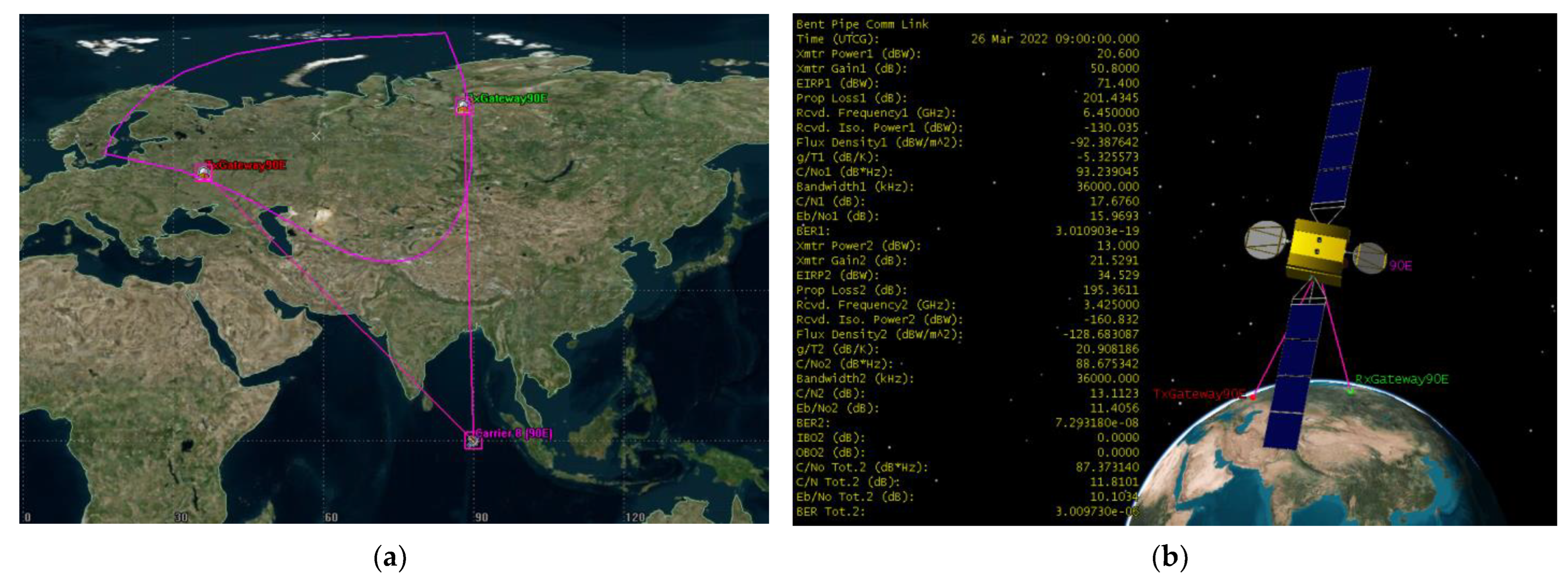1568x581 pixels.
Task: Click the white X marker on the 2D map
Action: 315,136
